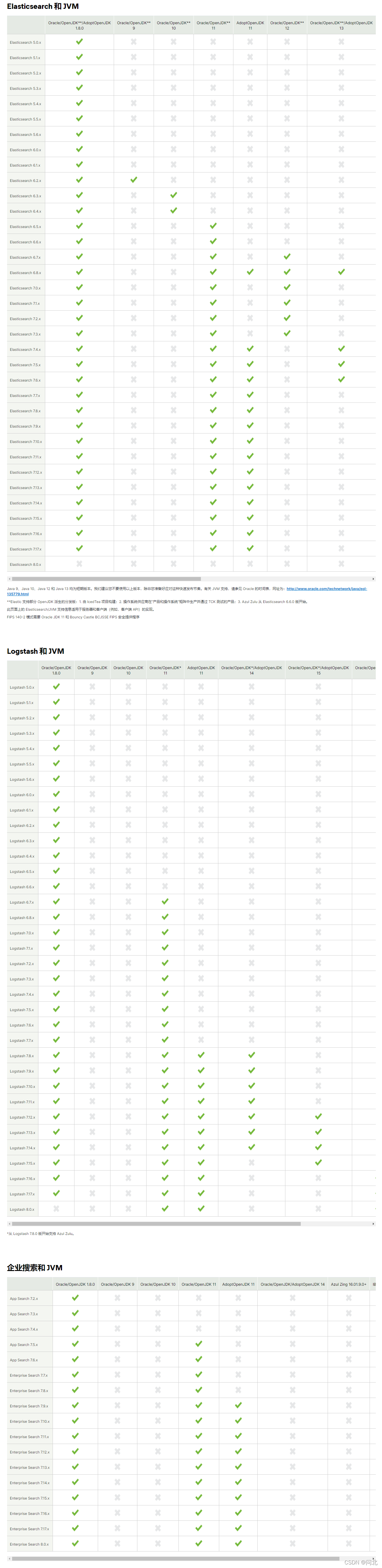The height and width of the screenshot is (1568, 382).
Task: Click the Logstash 7.8.0 Azul Zulu footnote
Action: 40,1234
